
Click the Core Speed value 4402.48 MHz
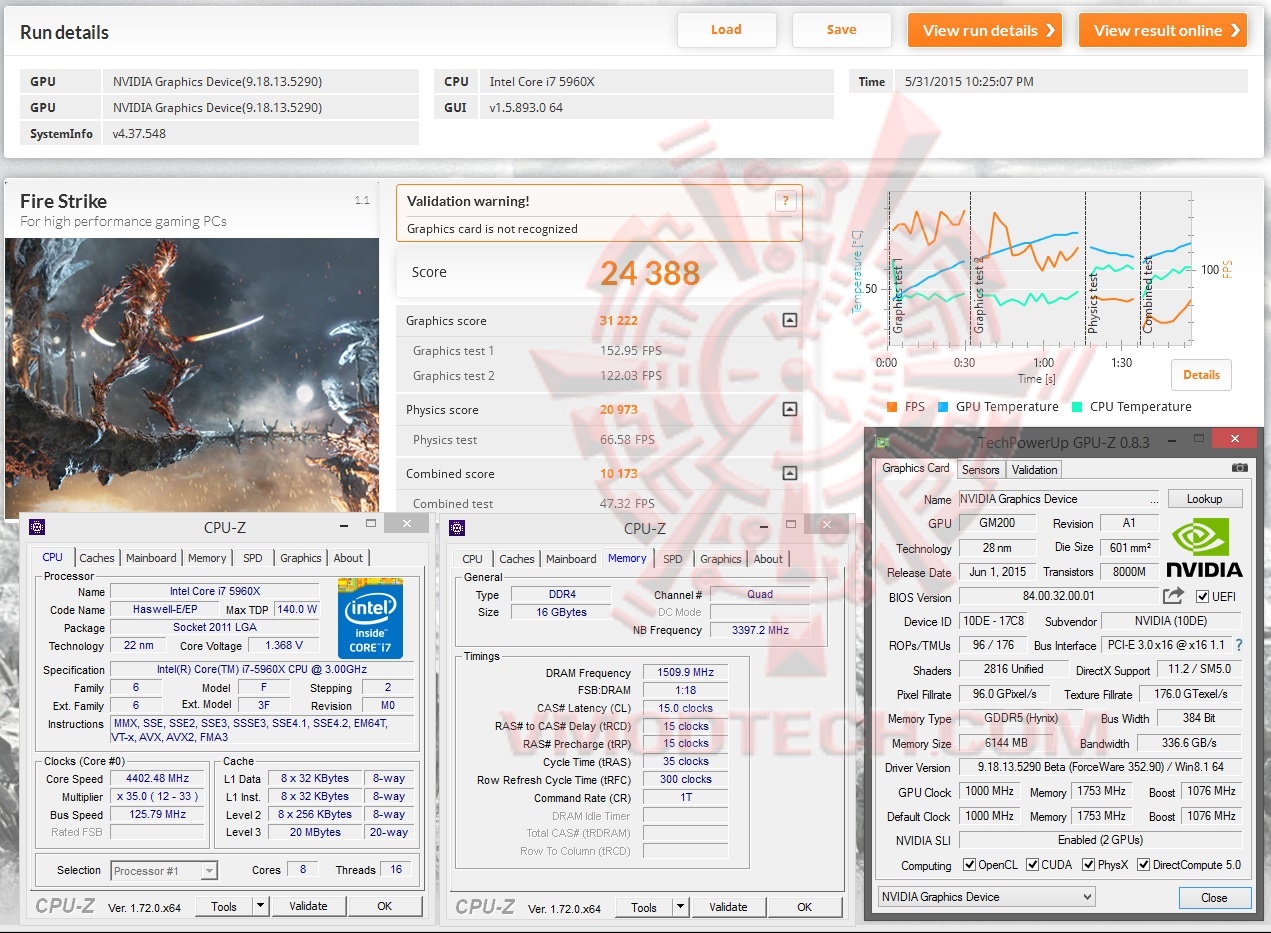(x=159, y=779)
